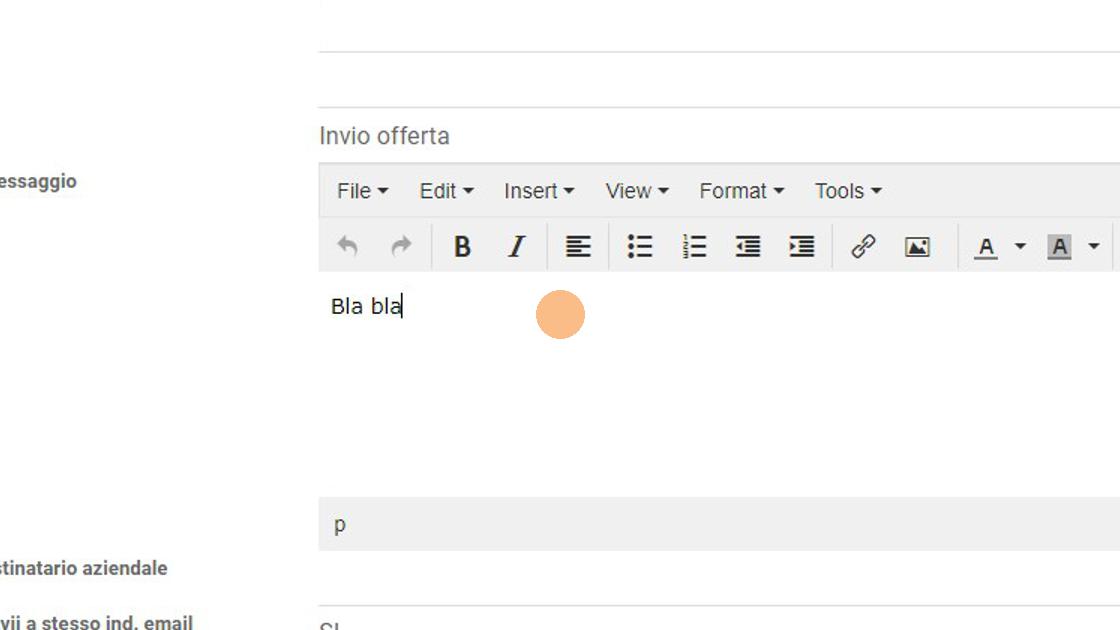Apply the text color button
The image size is (1120, 630).
(x=986, y=246)
